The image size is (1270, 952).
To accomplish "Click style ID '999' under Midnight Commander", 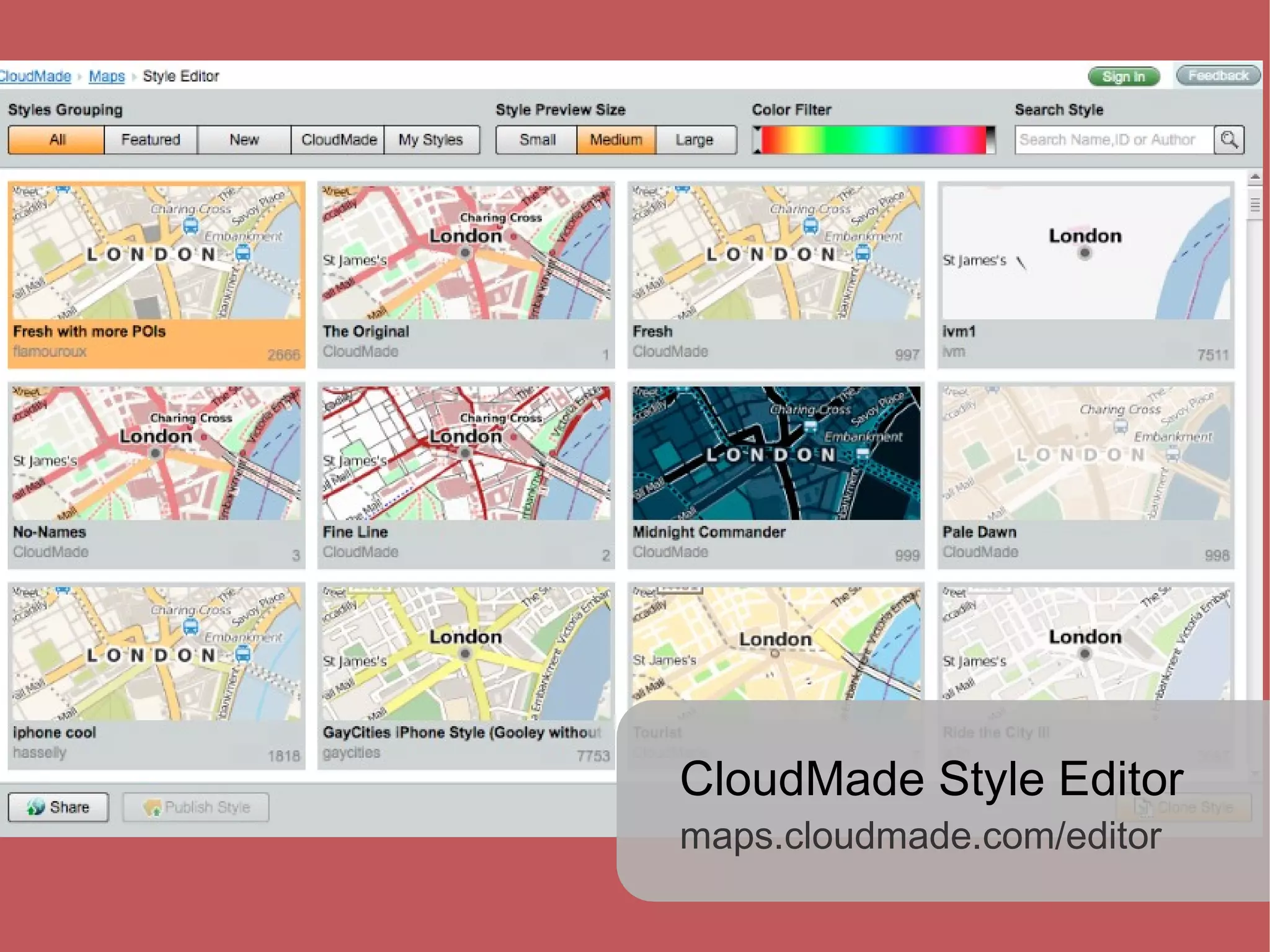I will (907, 555).
